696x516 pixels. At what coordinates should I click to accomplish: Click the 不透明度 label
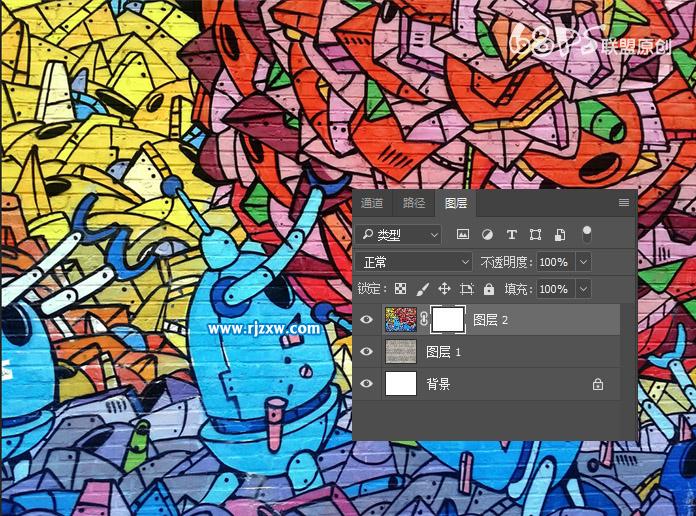coord(506,262)
